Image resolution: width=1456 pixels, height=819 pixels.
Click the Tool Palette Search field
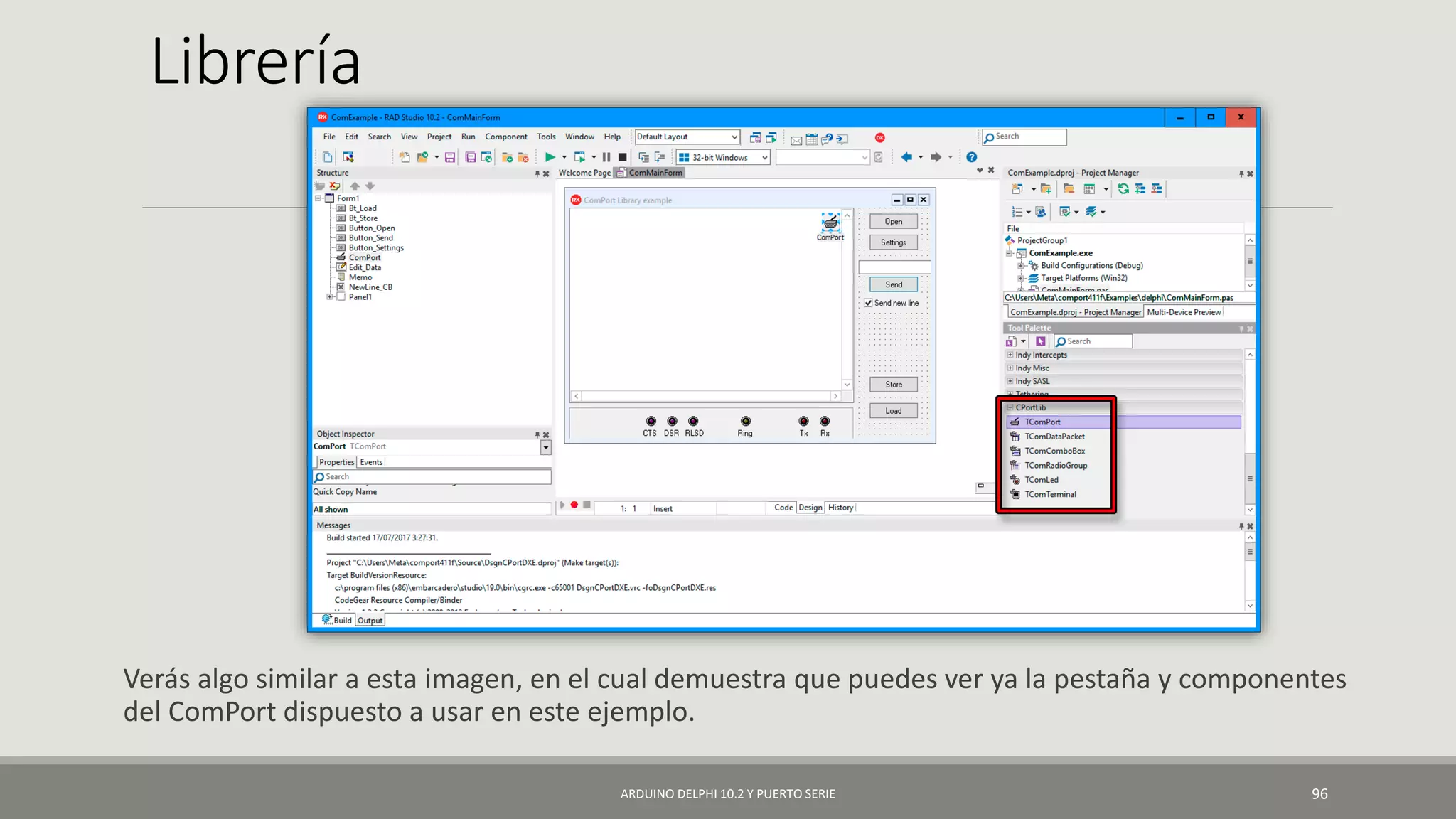(x=1093, y=342)
